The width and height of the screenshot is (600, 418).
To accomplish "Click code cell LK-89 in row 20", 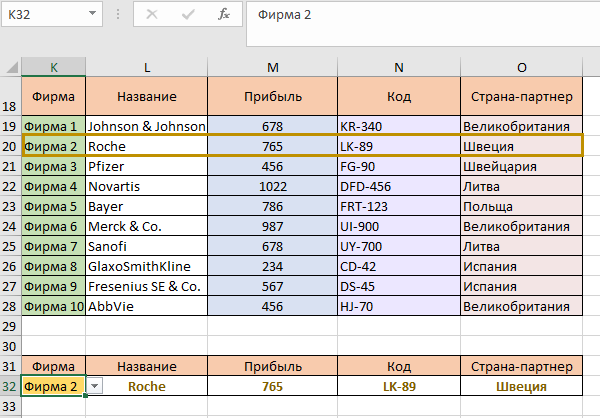I will [x=399, y=146].
